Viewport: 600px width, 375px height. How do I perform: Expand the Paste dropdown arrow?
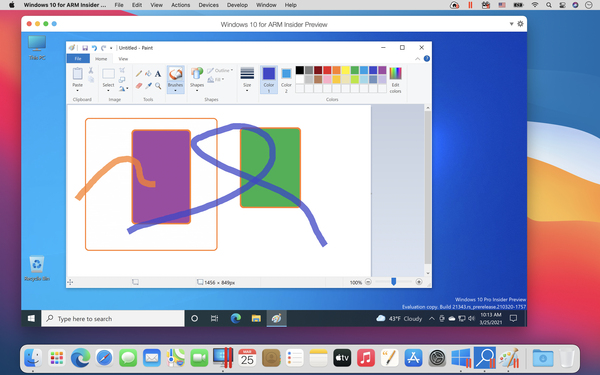point(78,91)
